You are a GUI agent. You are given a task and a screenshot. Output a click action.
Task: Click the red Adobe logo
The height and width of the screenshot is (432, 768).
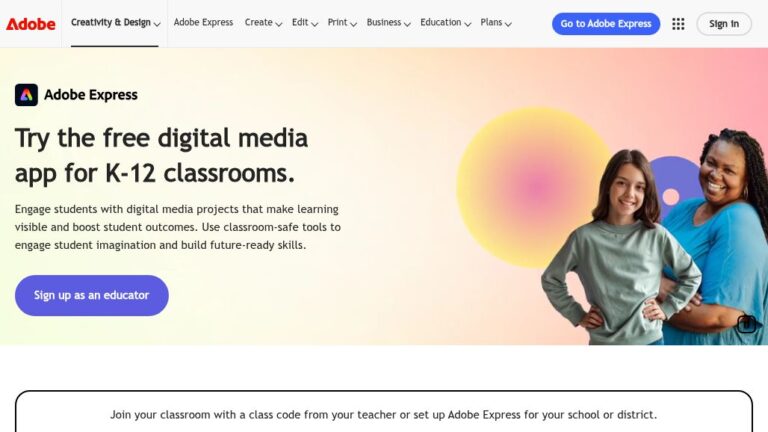tap(30, 24)
